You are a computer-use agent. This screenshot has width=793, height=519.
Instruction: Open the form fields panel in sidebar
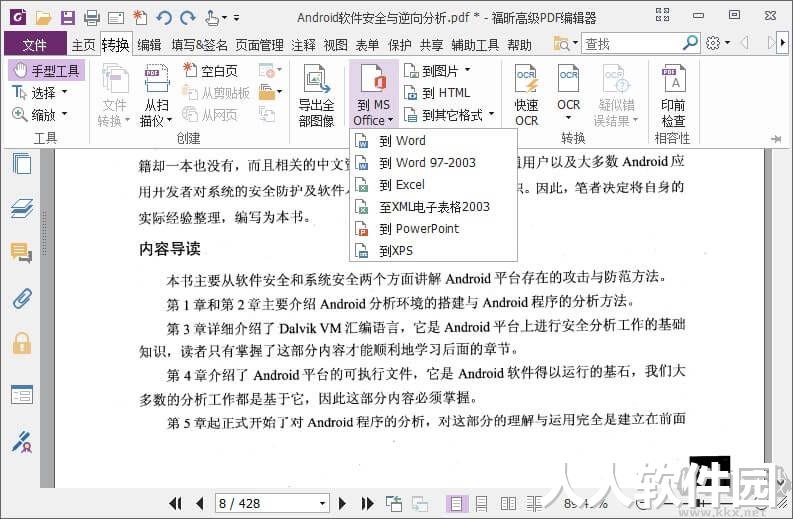click(x=22, y=395)
